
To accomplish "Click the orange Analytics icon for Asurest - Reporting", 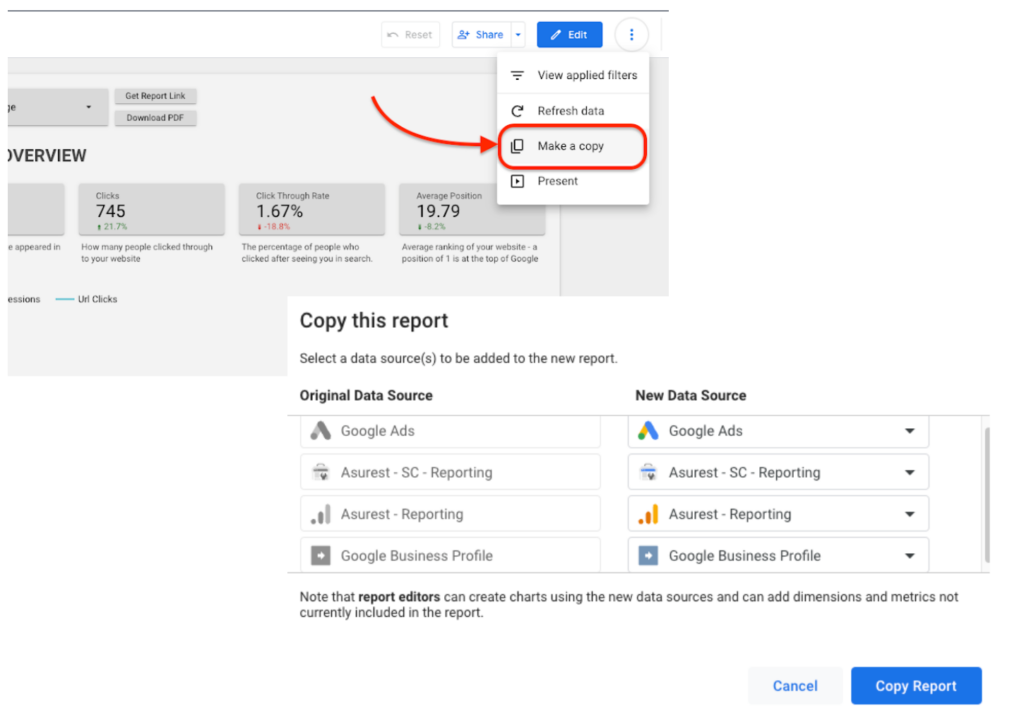I will point(648,515).
